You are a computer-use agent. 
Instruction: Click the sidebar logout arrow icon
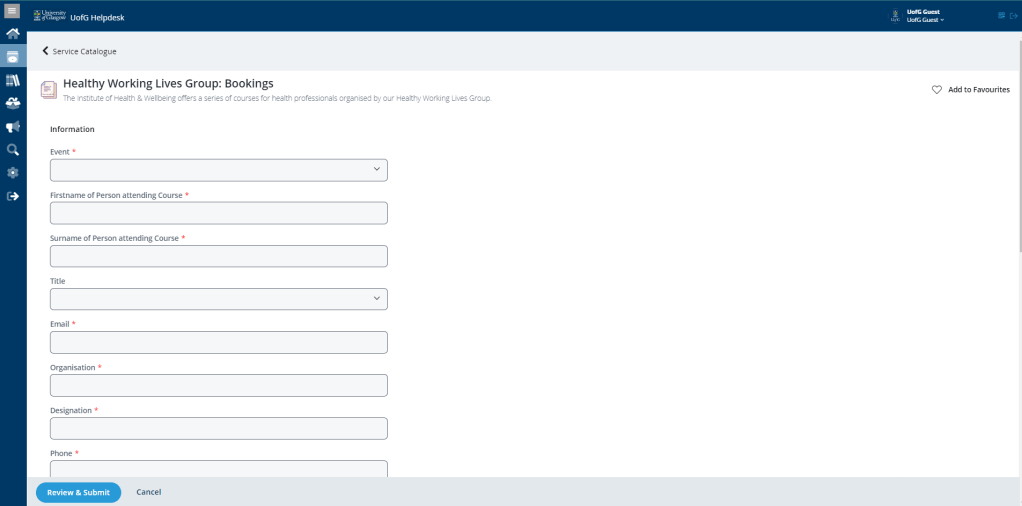[x=13, y=196]
